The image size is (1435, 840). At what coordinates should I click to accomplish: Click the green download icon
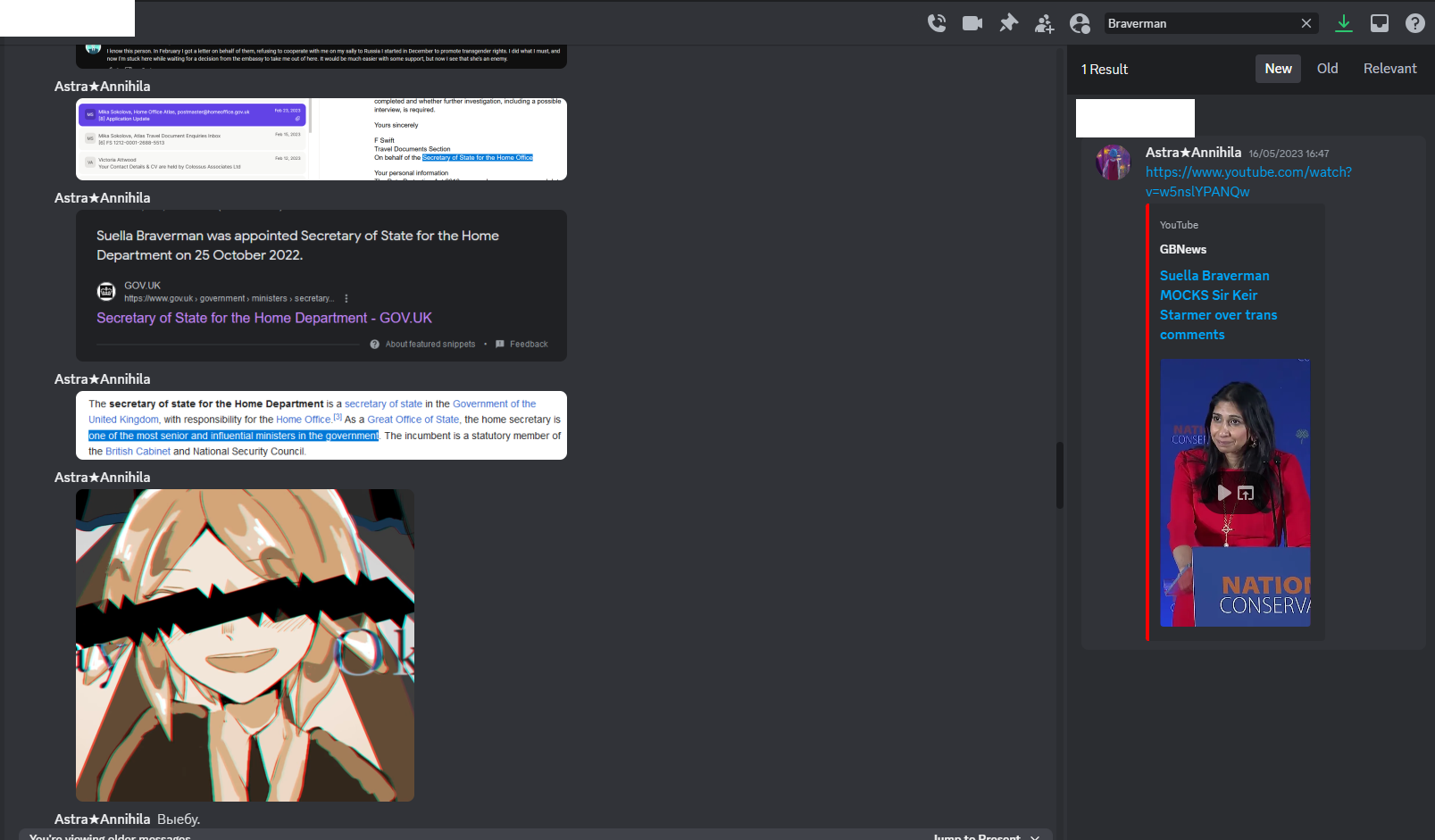[x=1344, y=23]
